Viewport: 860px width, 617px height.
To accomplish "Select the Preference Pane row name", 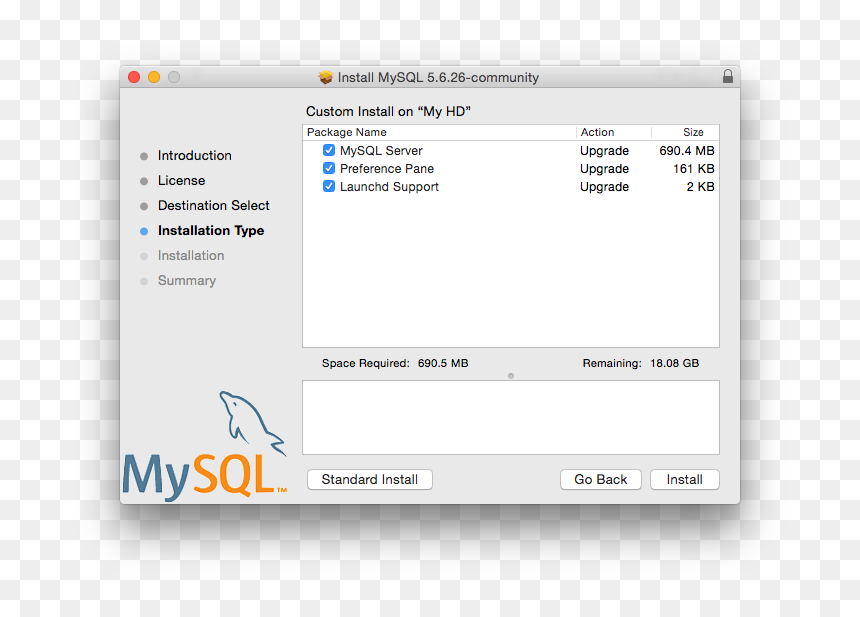I will [x=387, y=168].
